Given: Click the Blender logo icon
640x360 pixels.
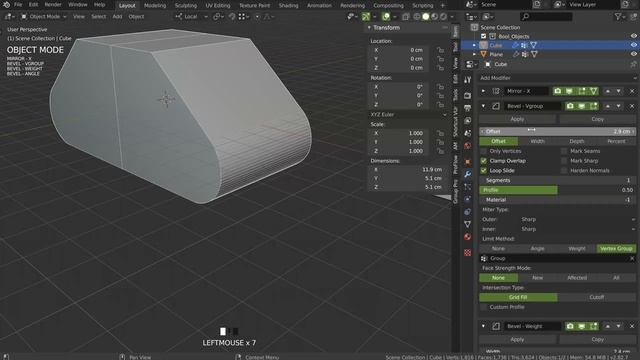Looking at the screenshot, I should pyautogui.click(x=6, y=5).
